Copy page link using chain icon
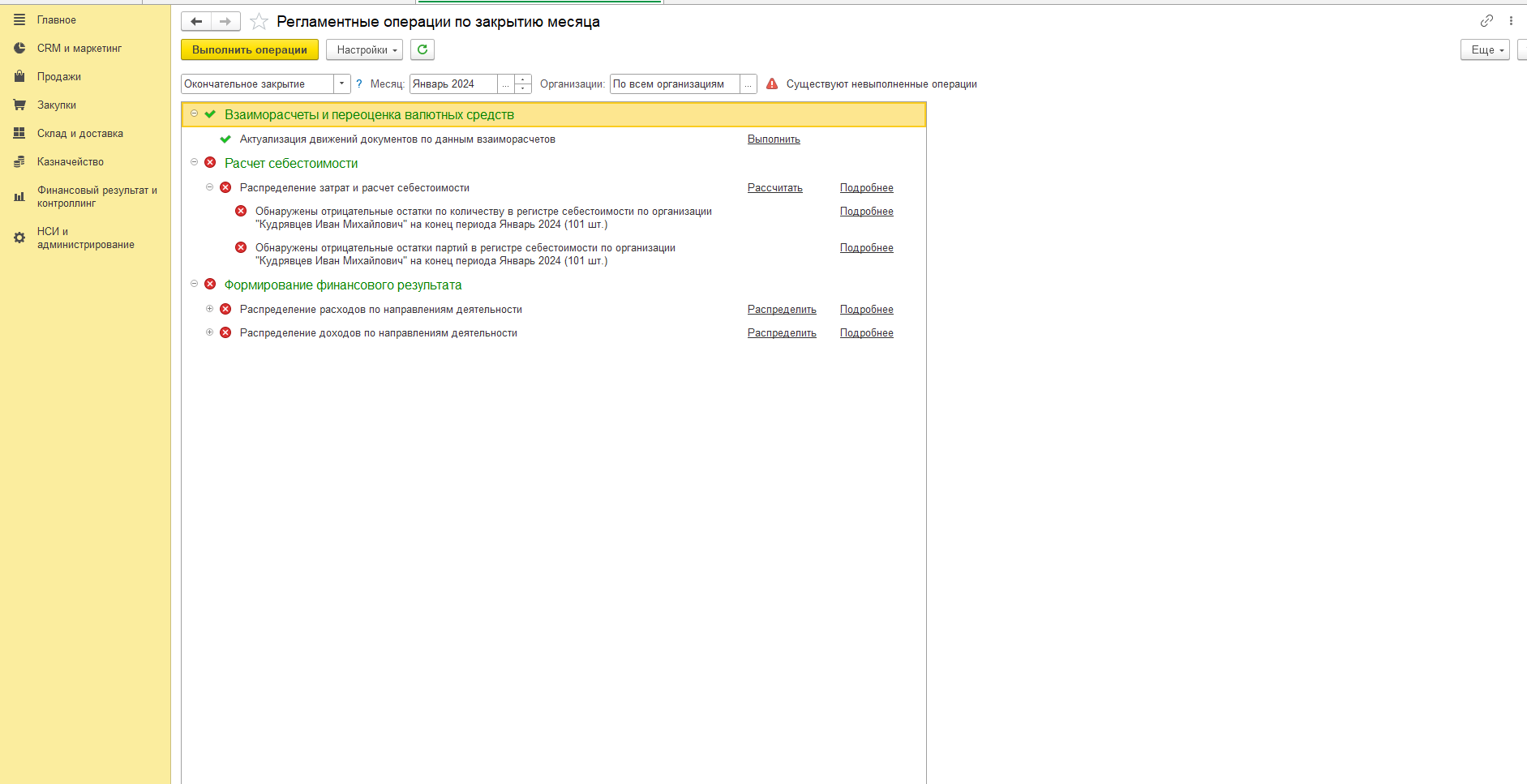The width and height of the screenshot is (1527, 784). (1486, 21)
